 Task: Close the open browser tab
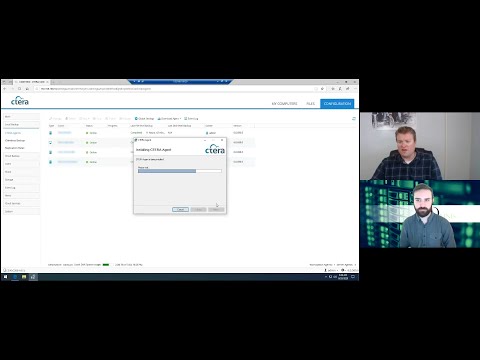47,82
